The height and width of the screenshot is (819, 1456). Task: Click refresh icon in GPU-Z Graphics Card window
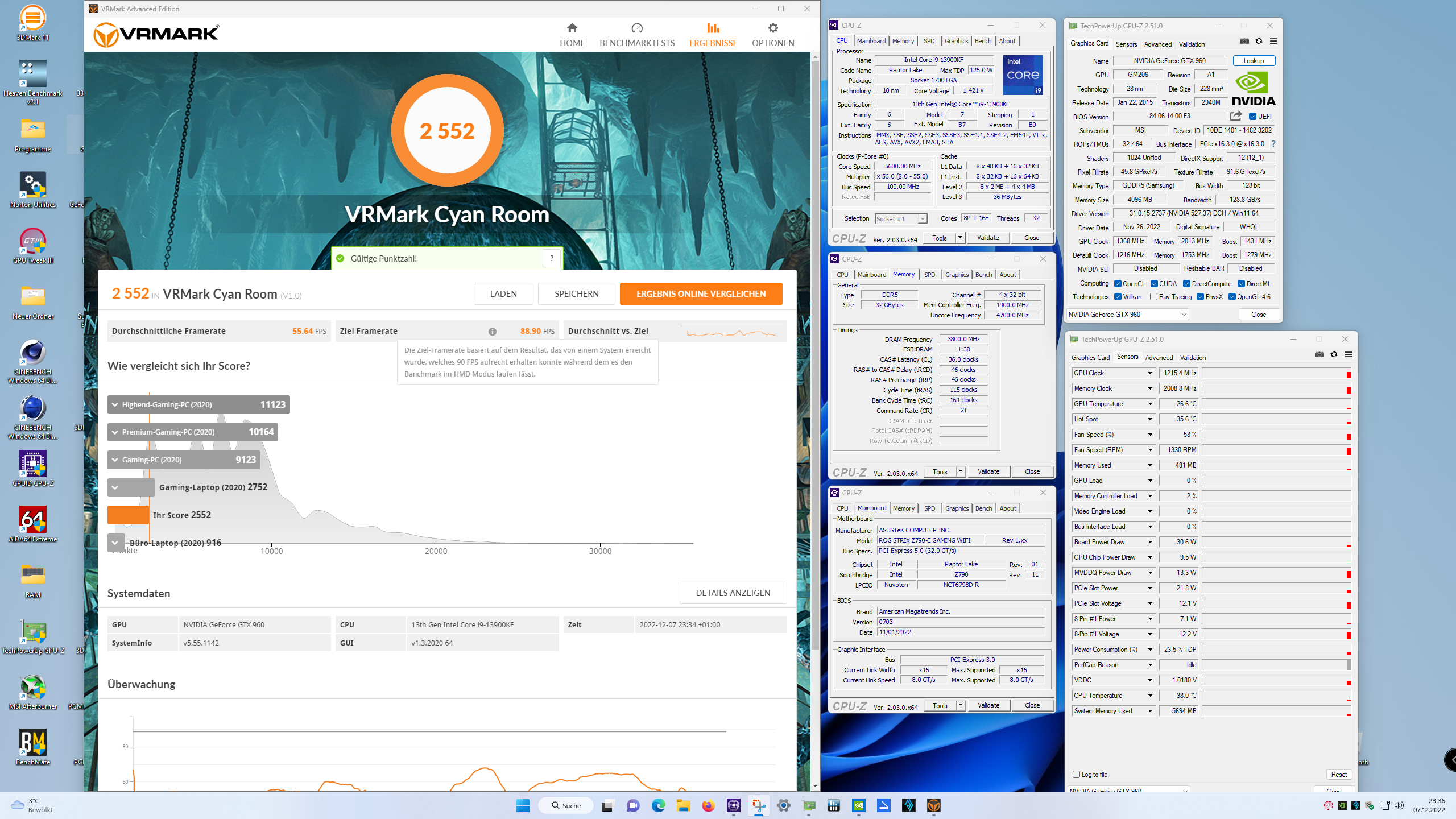[1259, 42]
